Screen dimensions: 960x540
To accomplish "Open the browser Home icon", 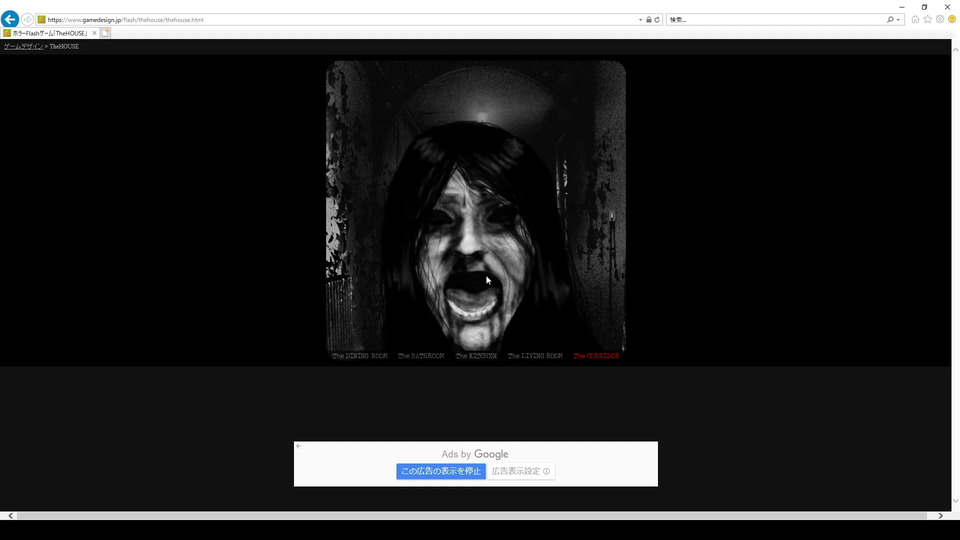I will click(915, 19).
